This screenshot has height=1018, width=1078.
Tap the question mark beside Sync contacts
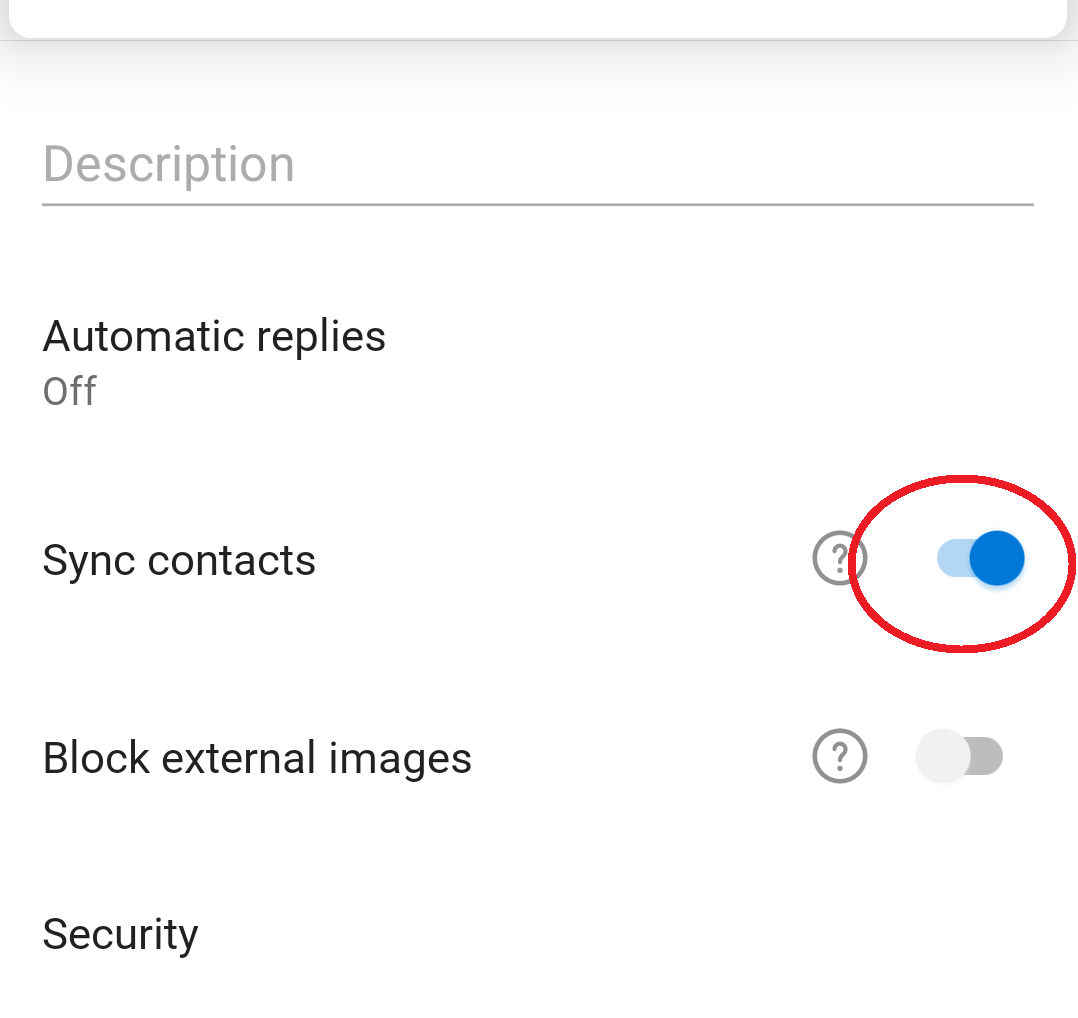click(839, 558)
